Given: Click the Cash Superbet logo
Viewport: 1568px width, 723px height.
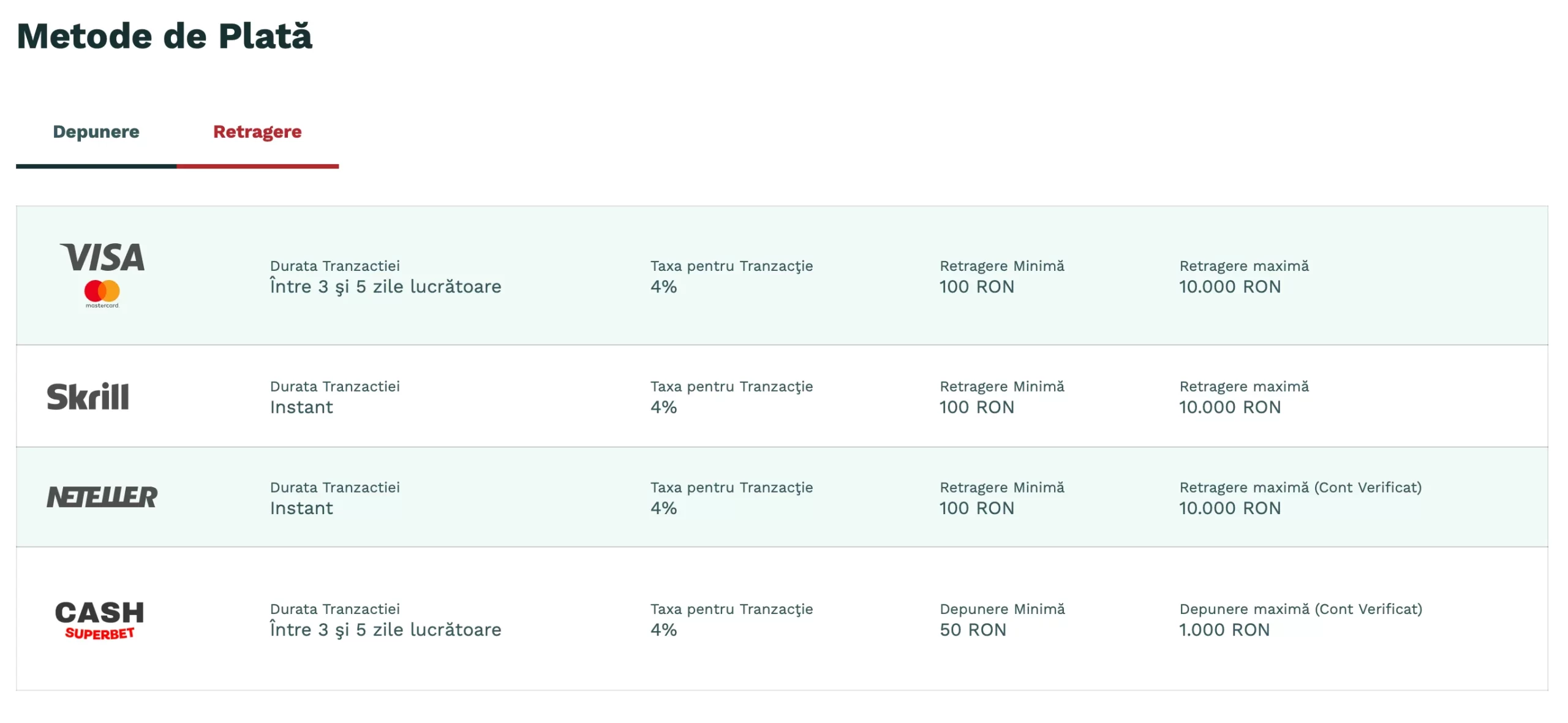Looking at the screenshot, I should click(99, 620).
